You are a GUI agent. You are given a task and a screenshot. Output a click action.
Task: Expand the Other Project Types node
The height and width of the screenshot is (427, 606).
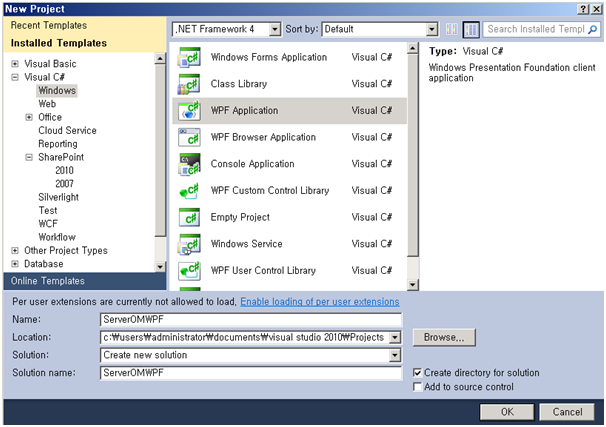coord(15,250)
